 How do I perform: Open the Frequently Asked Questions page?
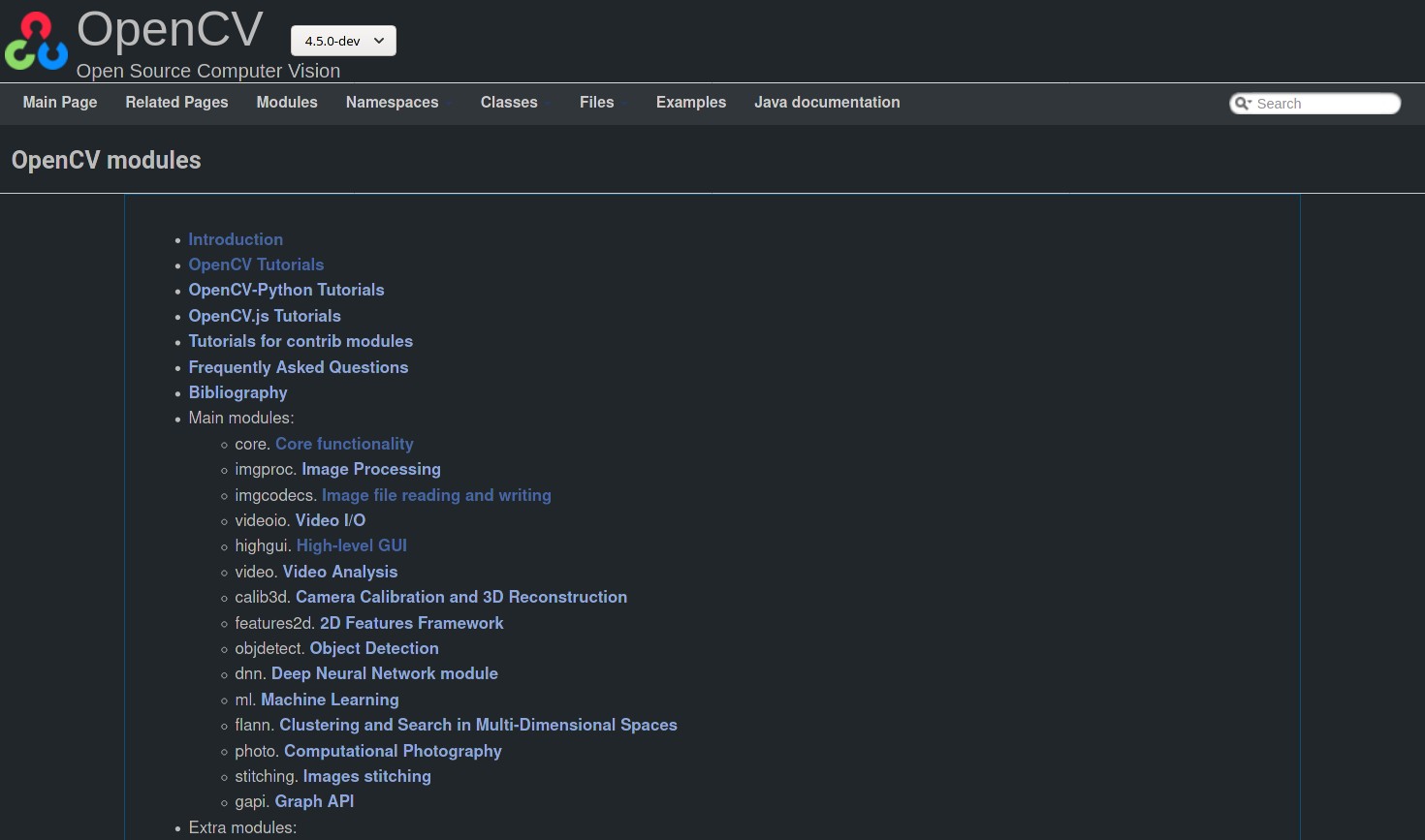click(x=298, y=367)
